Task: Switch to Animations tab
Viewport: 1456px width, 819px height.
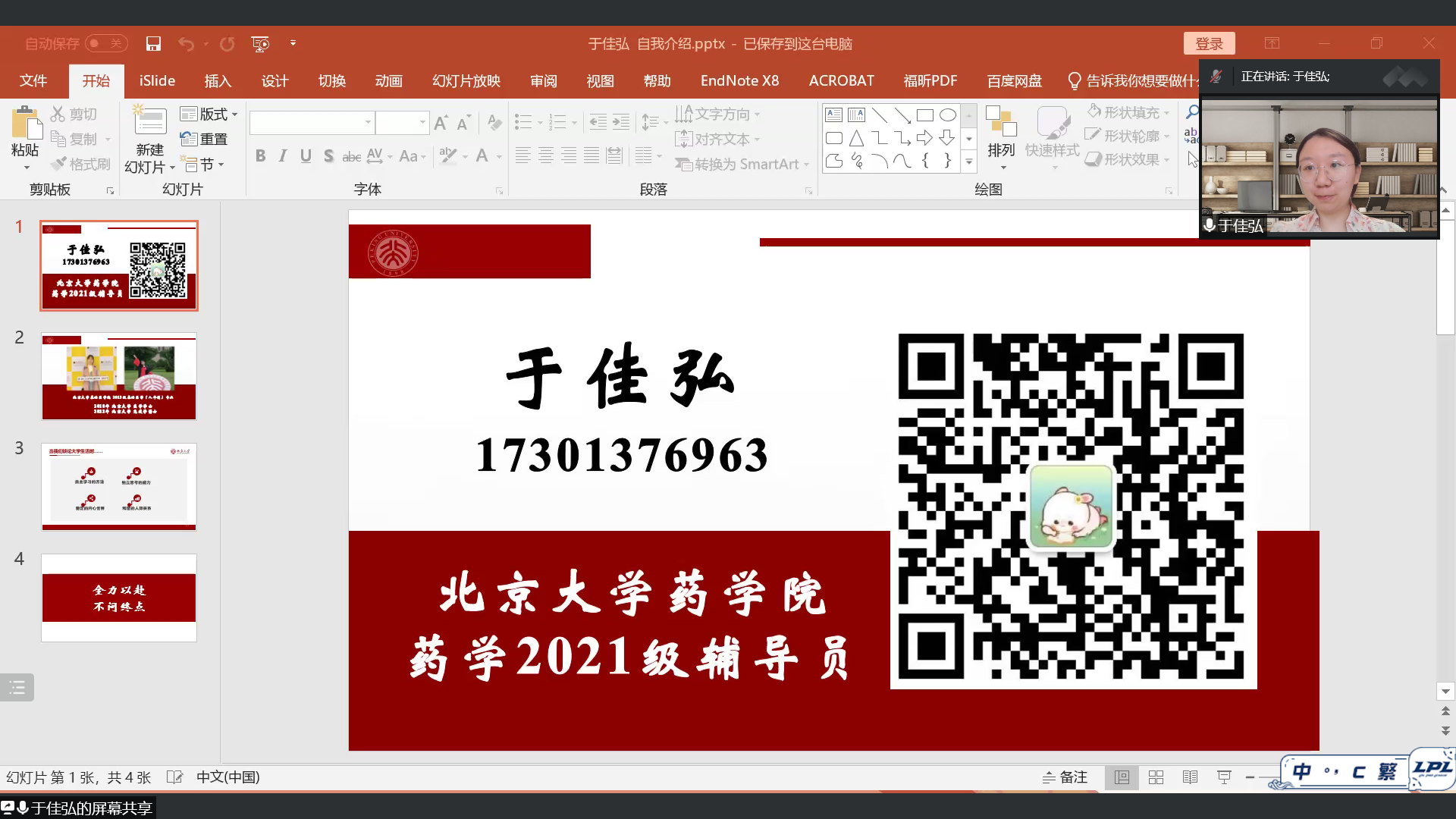Action: pyautogui.click(x=388, y=80)
